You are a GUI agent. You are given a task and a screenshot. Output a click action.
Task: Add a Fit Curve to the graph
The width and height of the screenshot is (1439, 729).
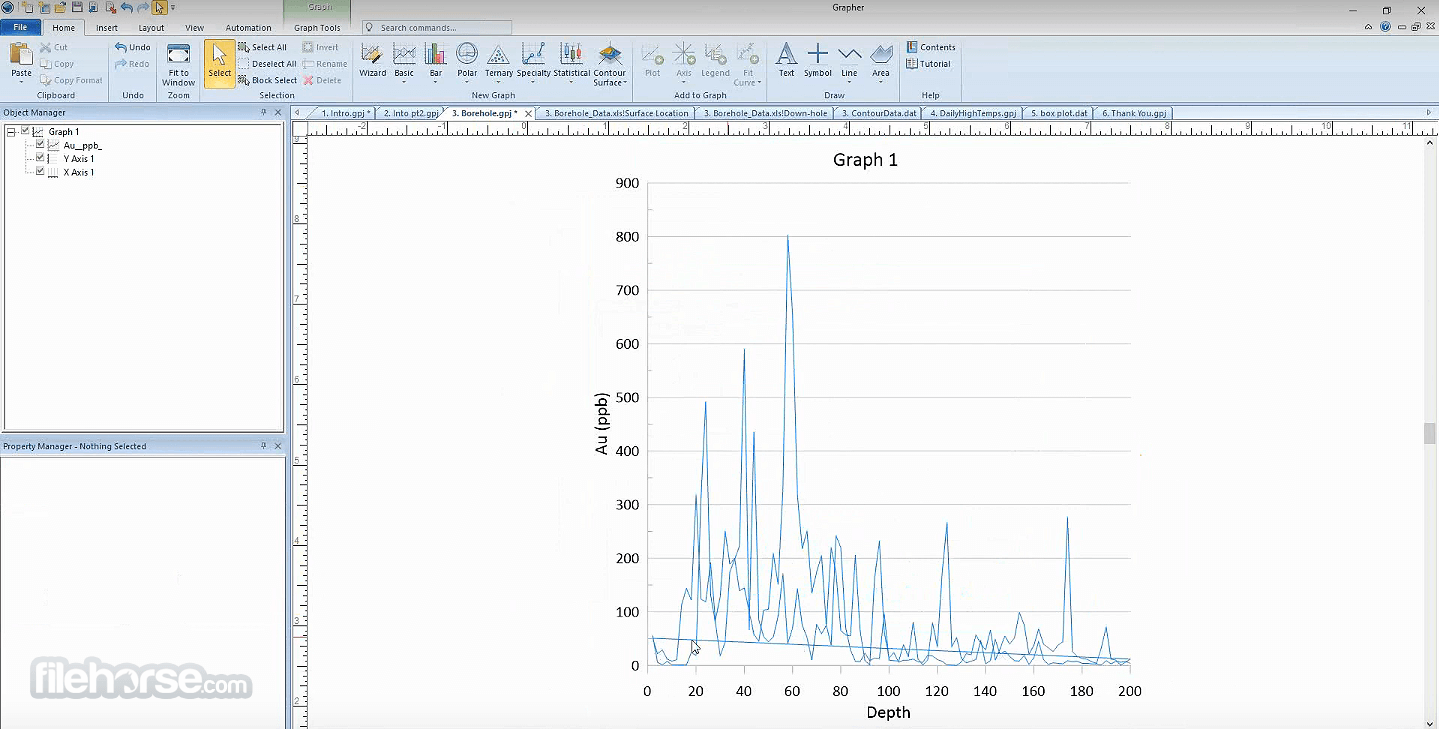click(748, 64)
